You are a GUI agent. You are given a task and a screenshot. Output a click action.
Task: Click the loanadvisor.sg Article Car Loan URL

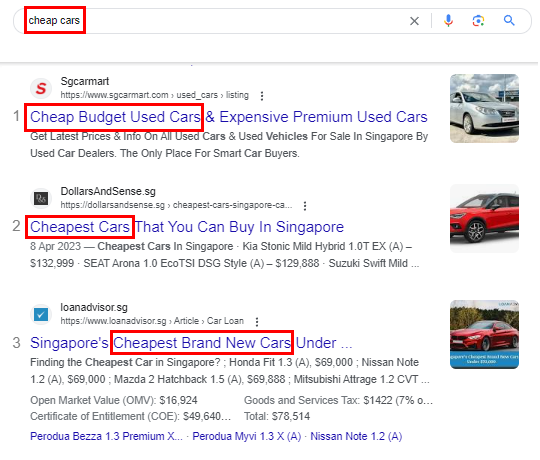(152, 321)
